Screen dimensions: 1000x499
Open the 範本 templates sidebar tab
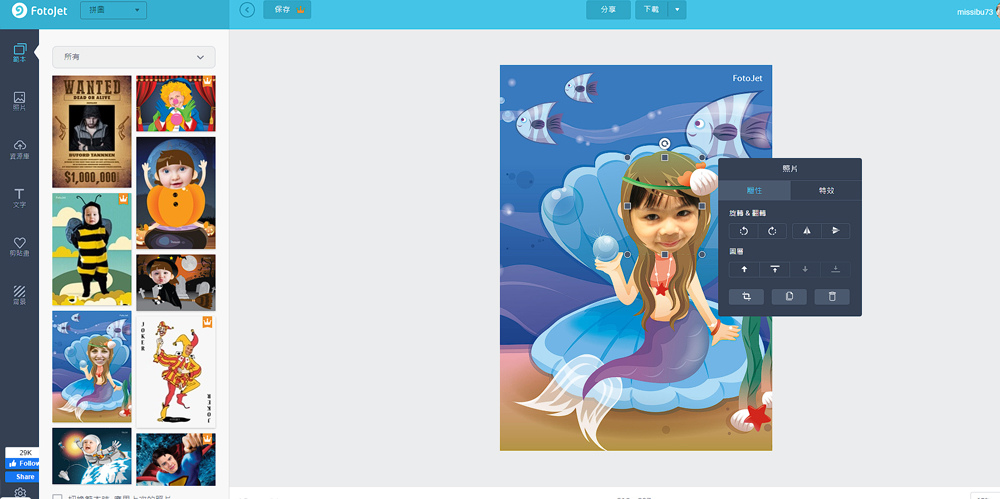19,52
